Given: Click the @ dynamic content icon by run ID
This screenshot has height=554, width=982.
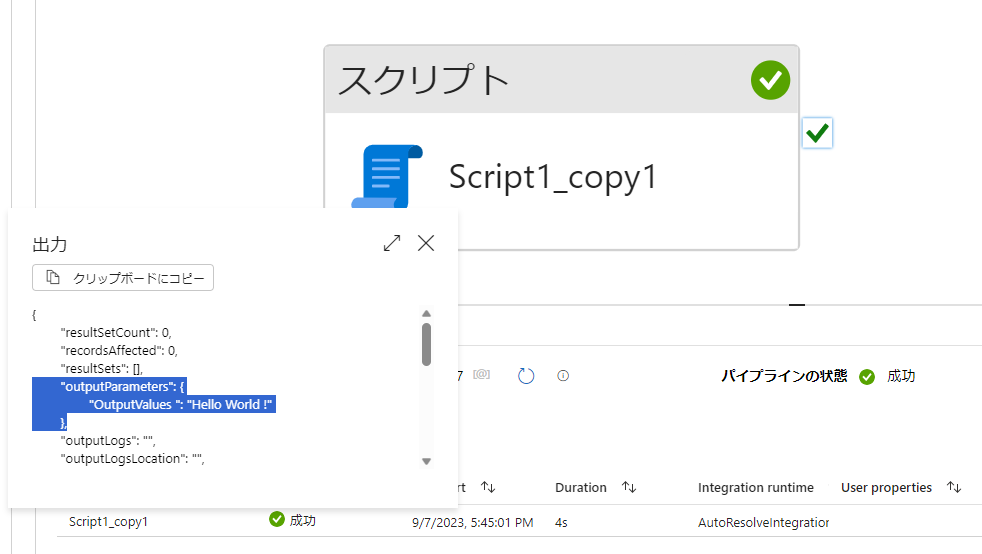Looking at the screenshot, I should pyautogui.click(x=481, y=375).
